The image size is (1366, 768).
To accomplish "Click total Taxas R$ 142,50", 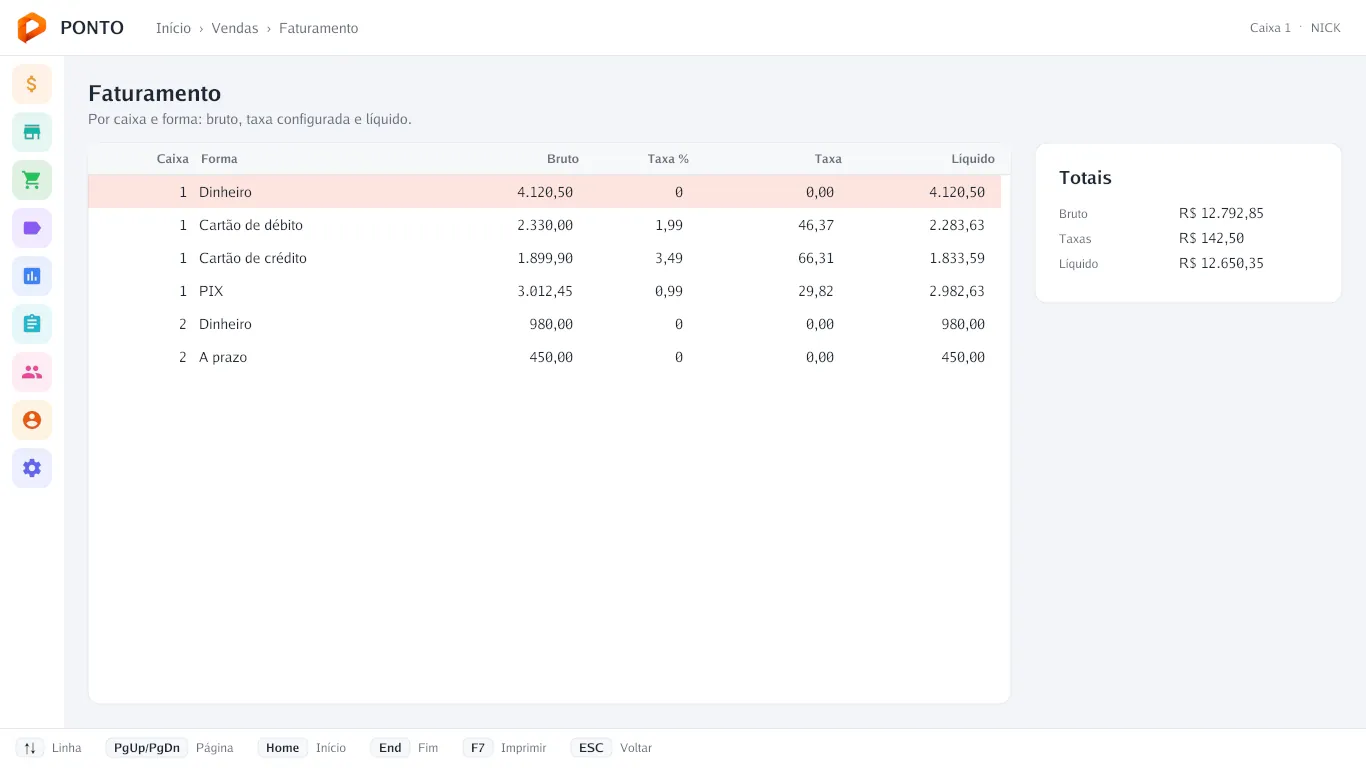I will [x=1211, y=238].
